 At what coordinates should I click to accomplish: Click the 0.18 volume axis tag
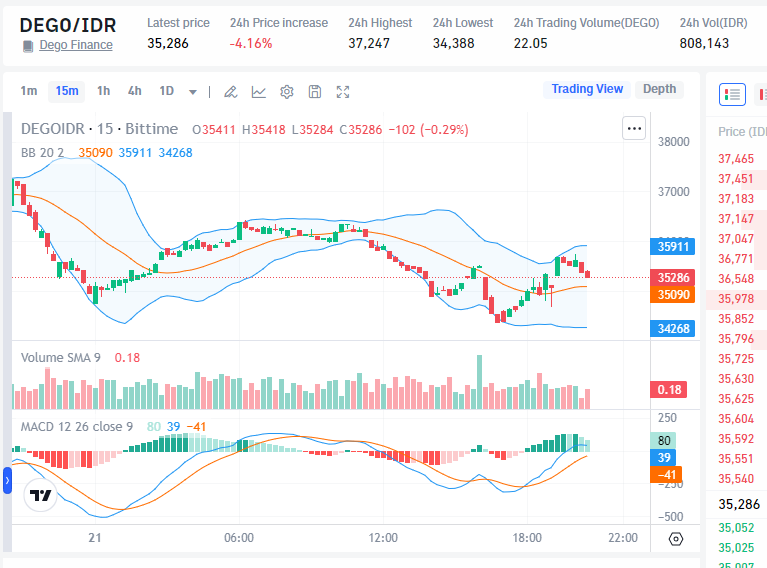(x=669, y=389)
